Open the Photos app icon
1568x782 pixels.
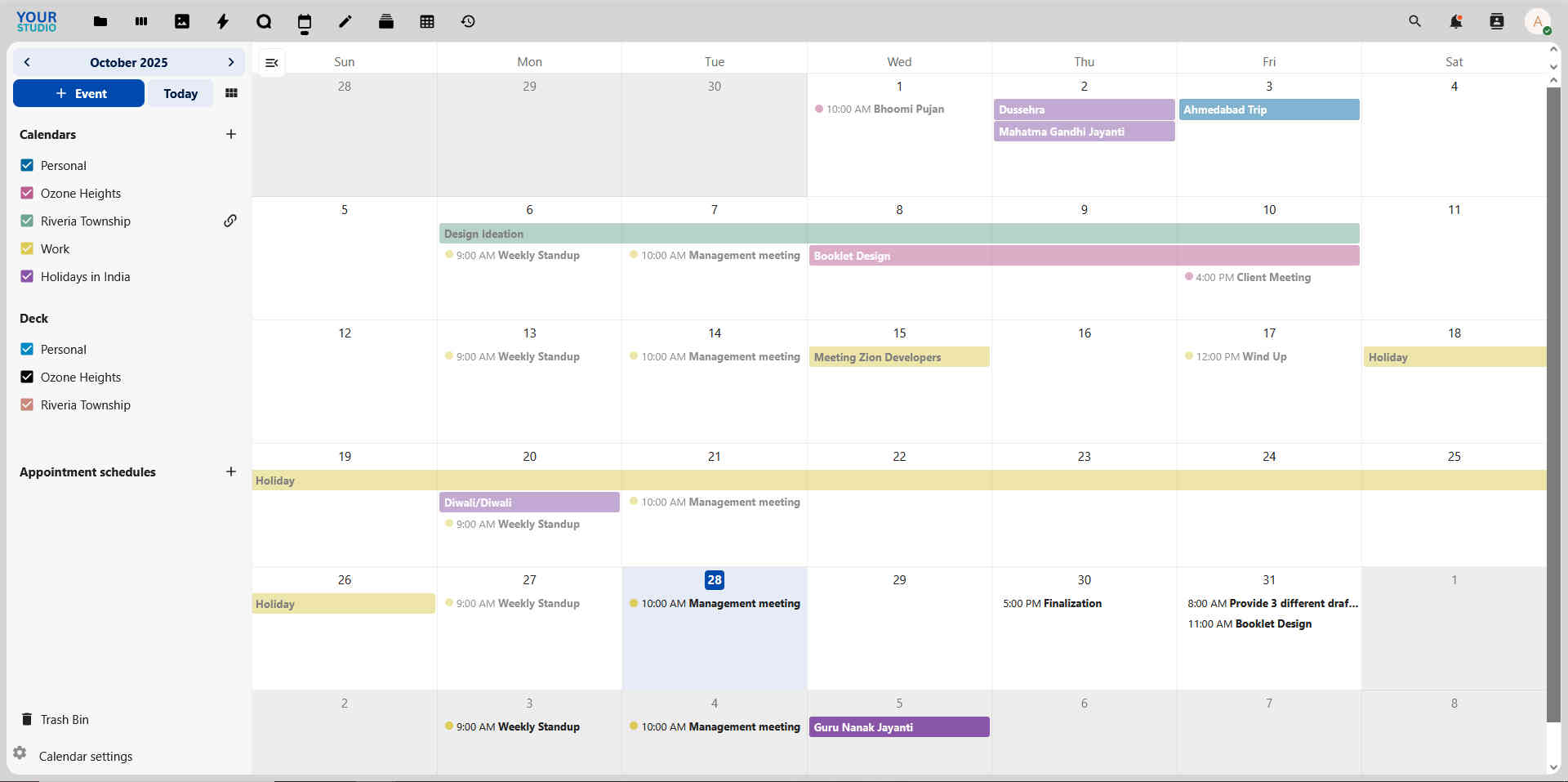click(x=182, y=22)
